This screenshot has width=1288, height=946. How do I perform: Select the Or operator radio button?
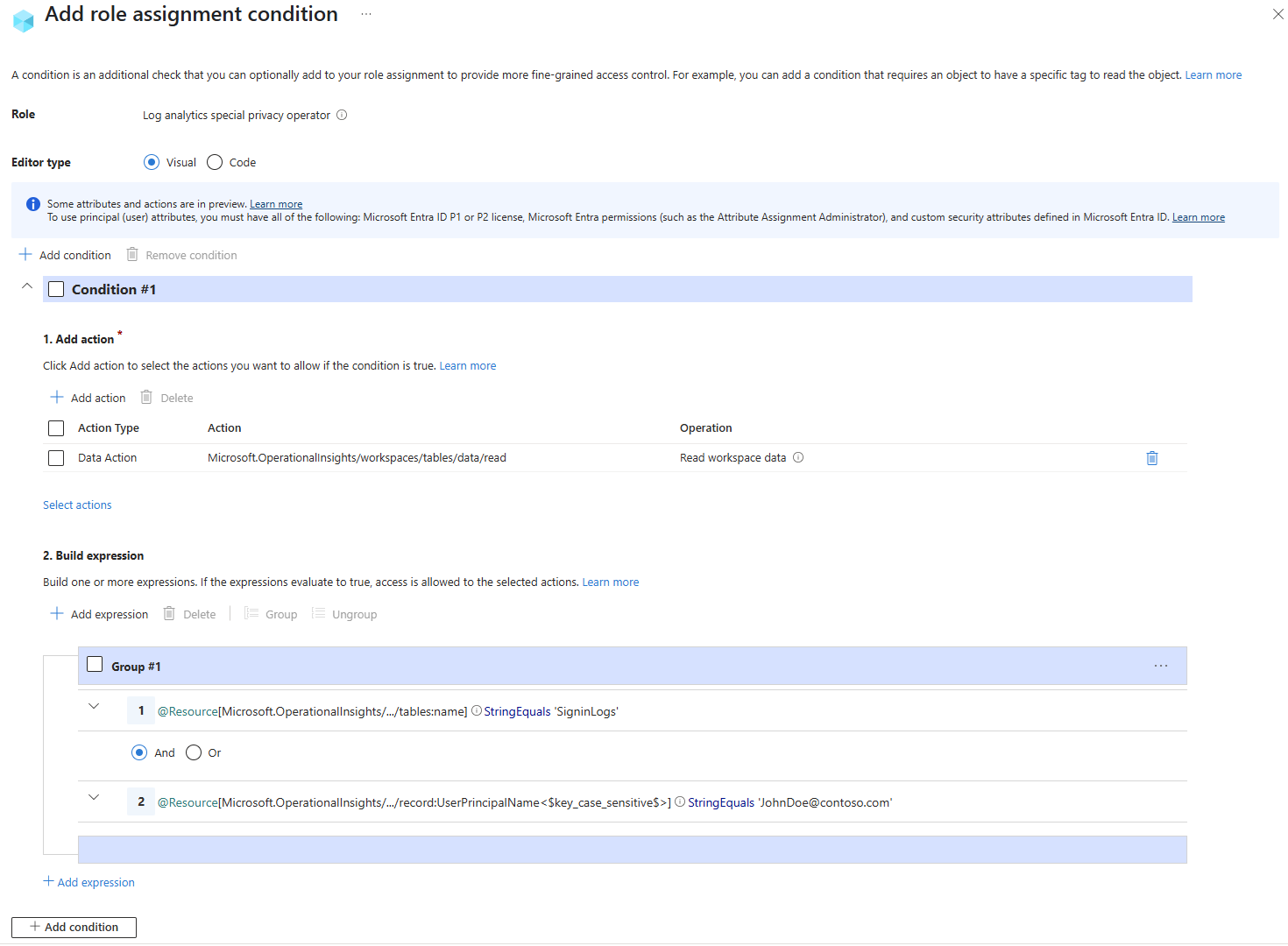pos(194,752)
